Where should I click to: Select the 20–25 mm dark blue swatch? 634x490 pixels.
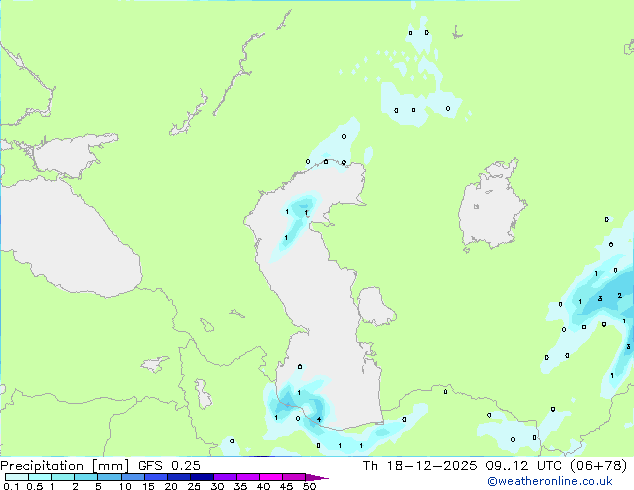pyautogui.click(x=179, y=477)
